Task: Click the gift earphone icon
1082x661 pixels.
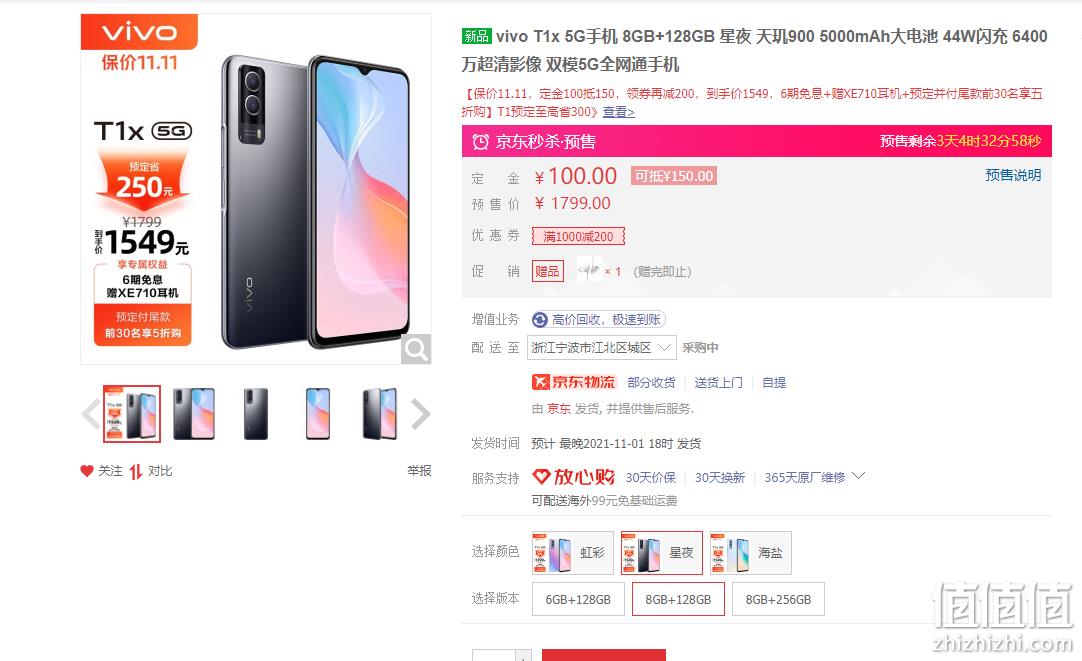Action: click(x=589, y=270)
